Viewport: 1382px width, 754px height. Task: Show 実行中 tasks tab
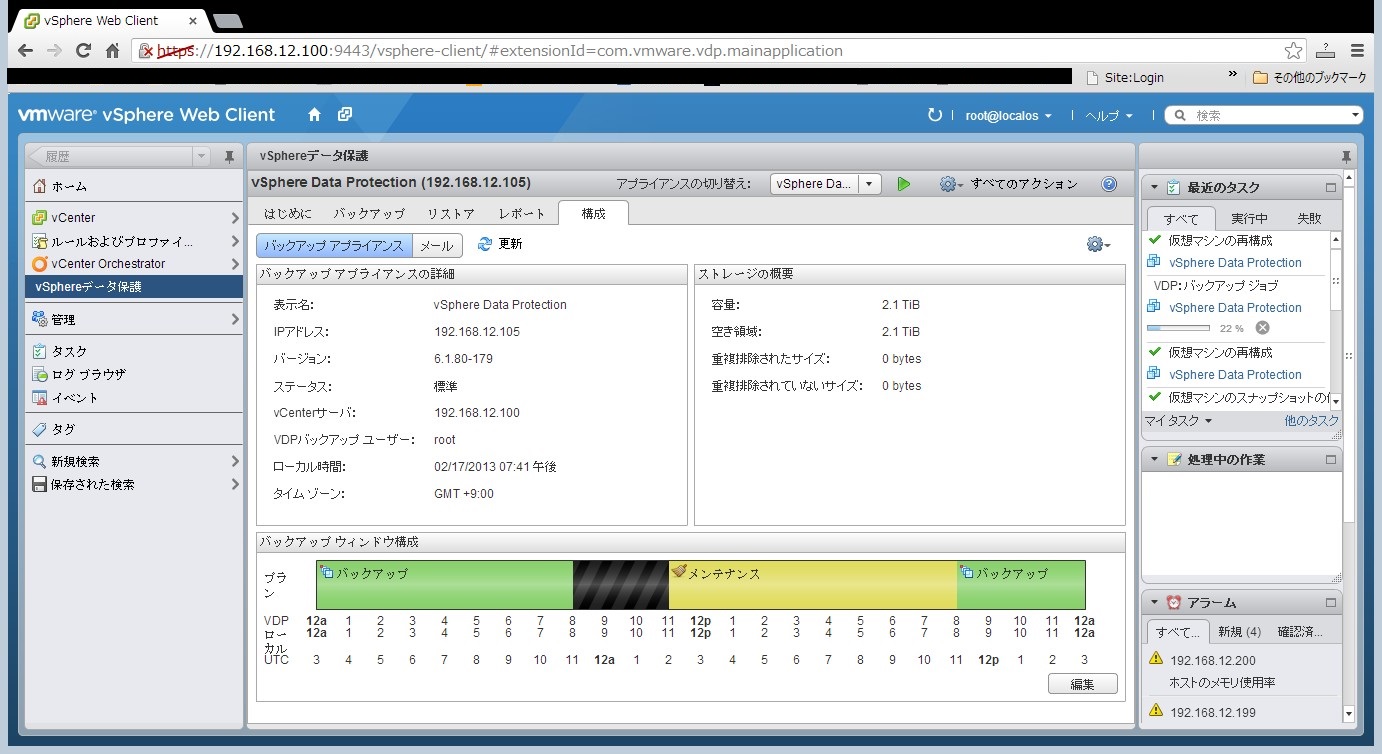1250,218
